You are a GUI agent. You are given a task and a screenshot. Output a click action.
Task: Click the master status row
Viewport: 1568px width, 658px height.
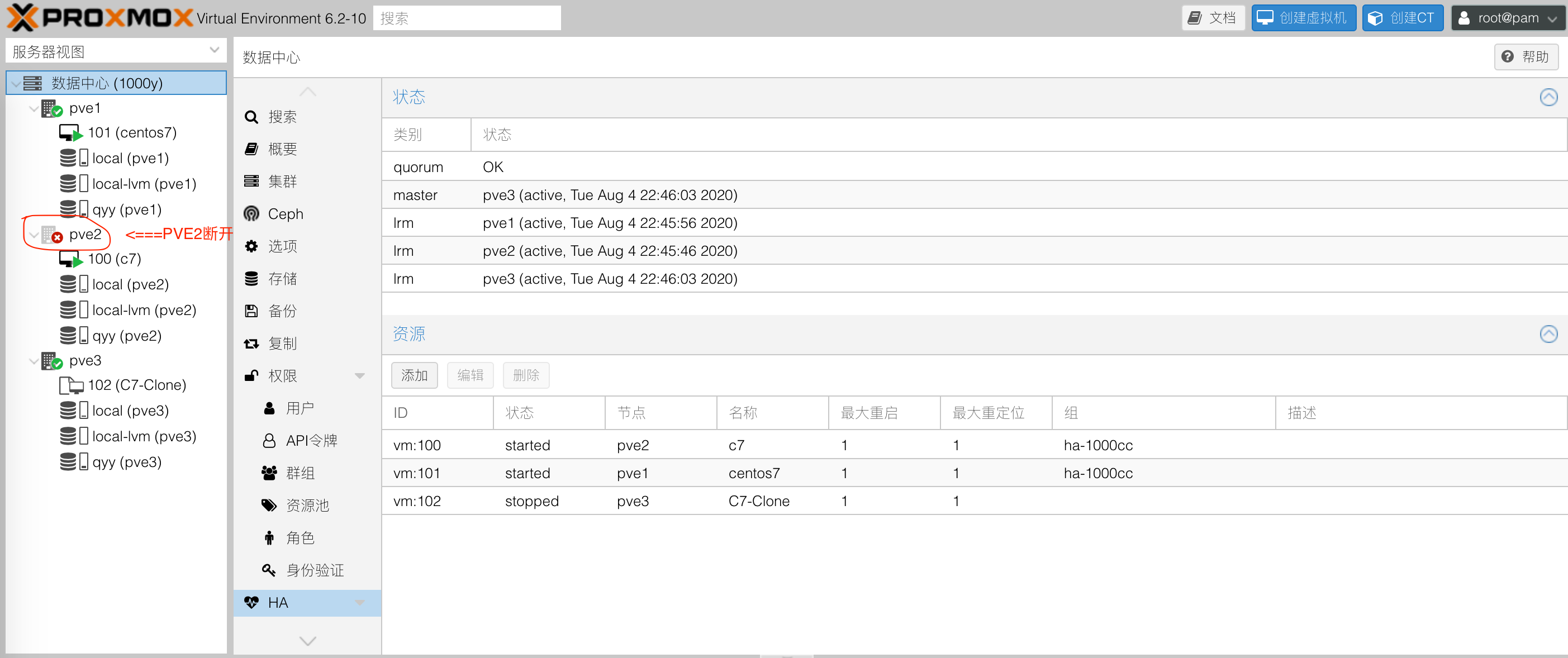pyautogui.click(x=974, y=195)
